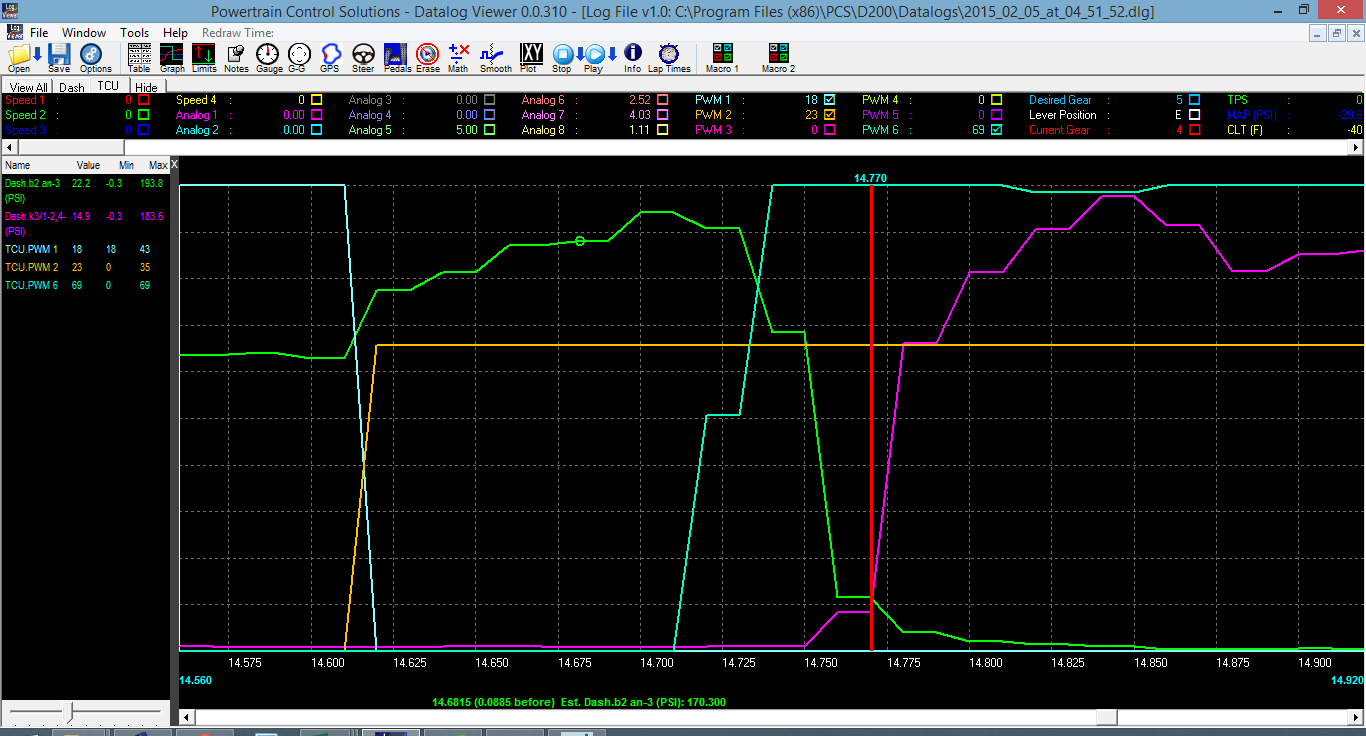Enable the PWM 5 channel checkbox
The width and height of the screenshot is (1366, 736).
pyautogui.click(x=996, y=115)
